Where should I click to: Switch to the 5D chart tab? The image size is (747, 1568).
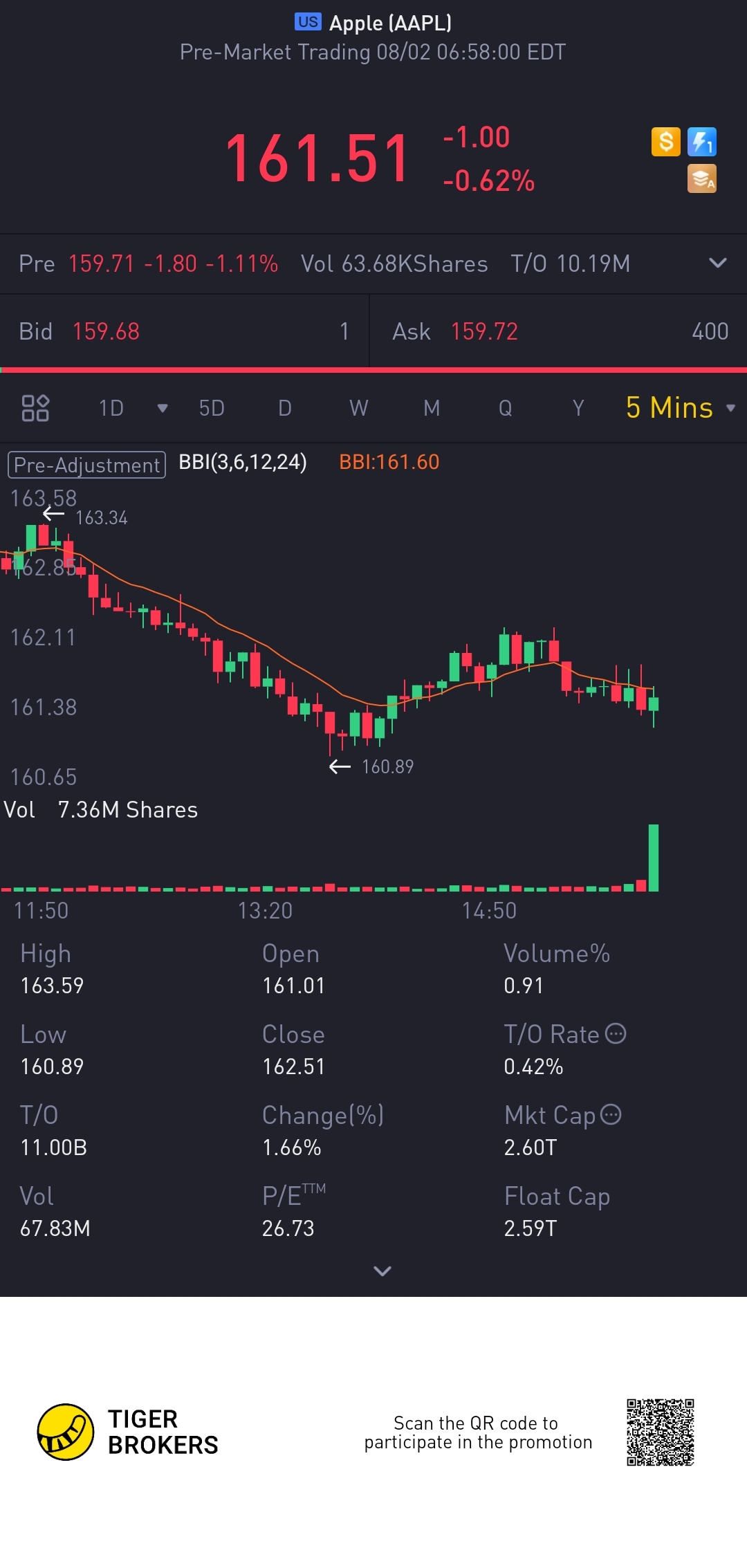point(212,408)
